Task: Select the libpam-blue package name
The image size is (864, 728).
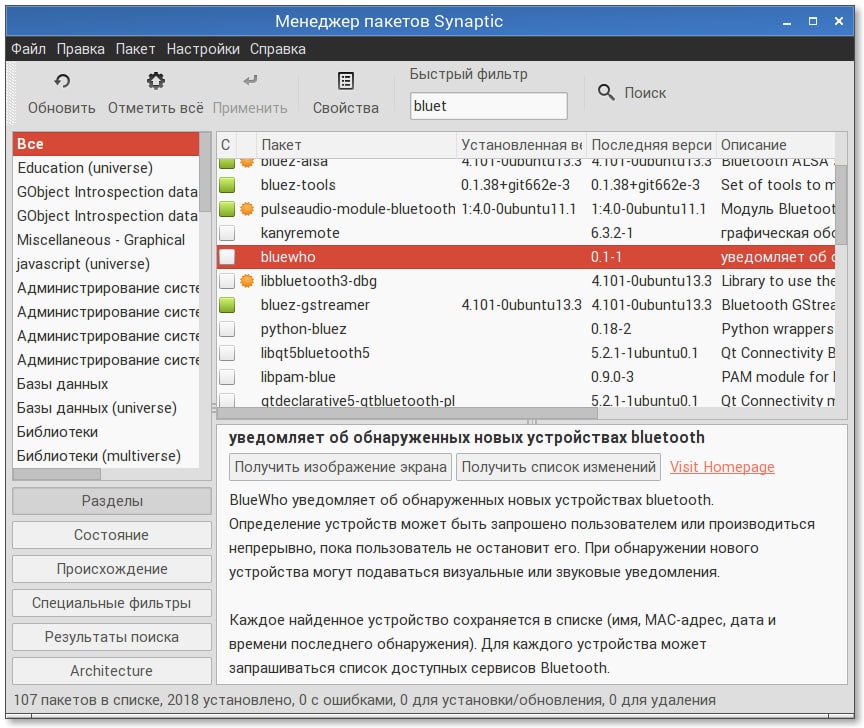Action: [298, 377]
